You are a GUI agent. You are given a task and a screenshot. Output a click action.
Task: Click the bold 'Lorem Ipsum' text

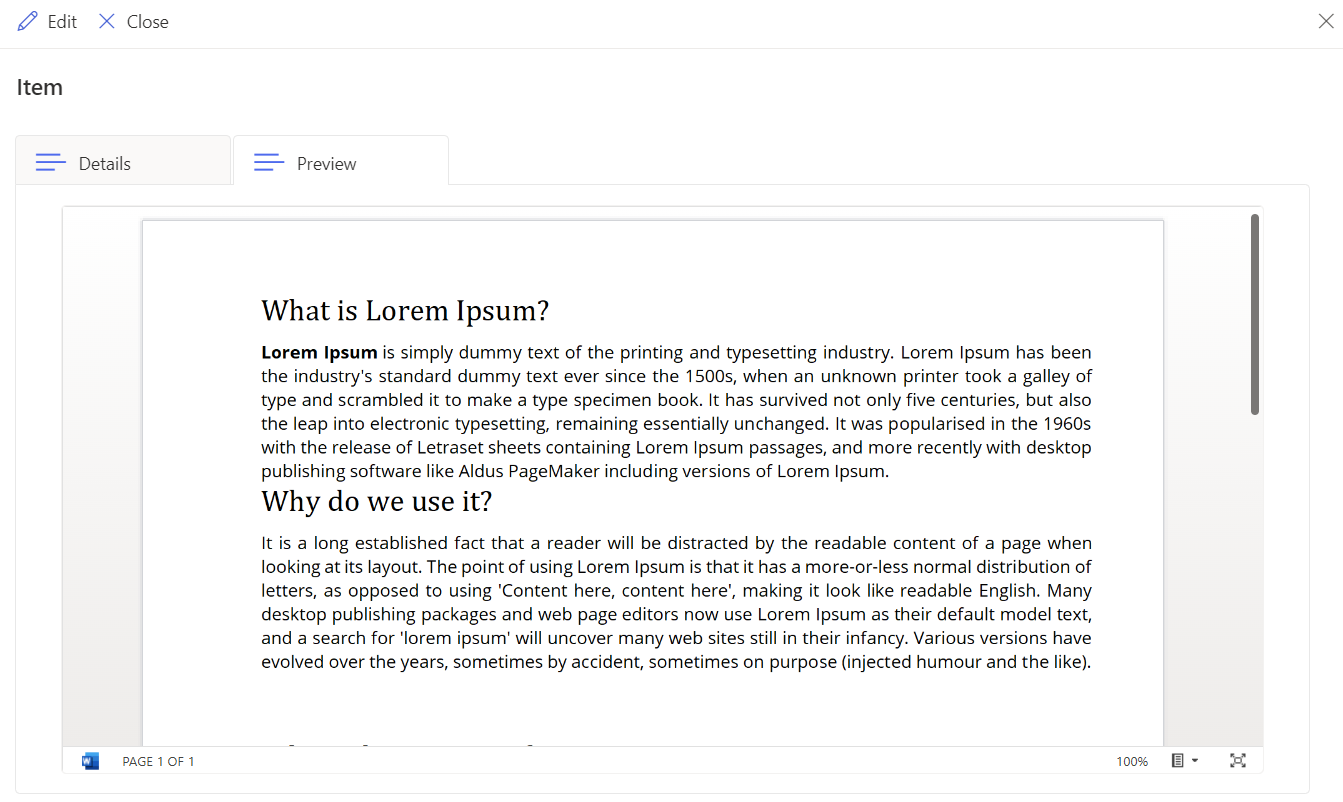click(x=319, y=352)
